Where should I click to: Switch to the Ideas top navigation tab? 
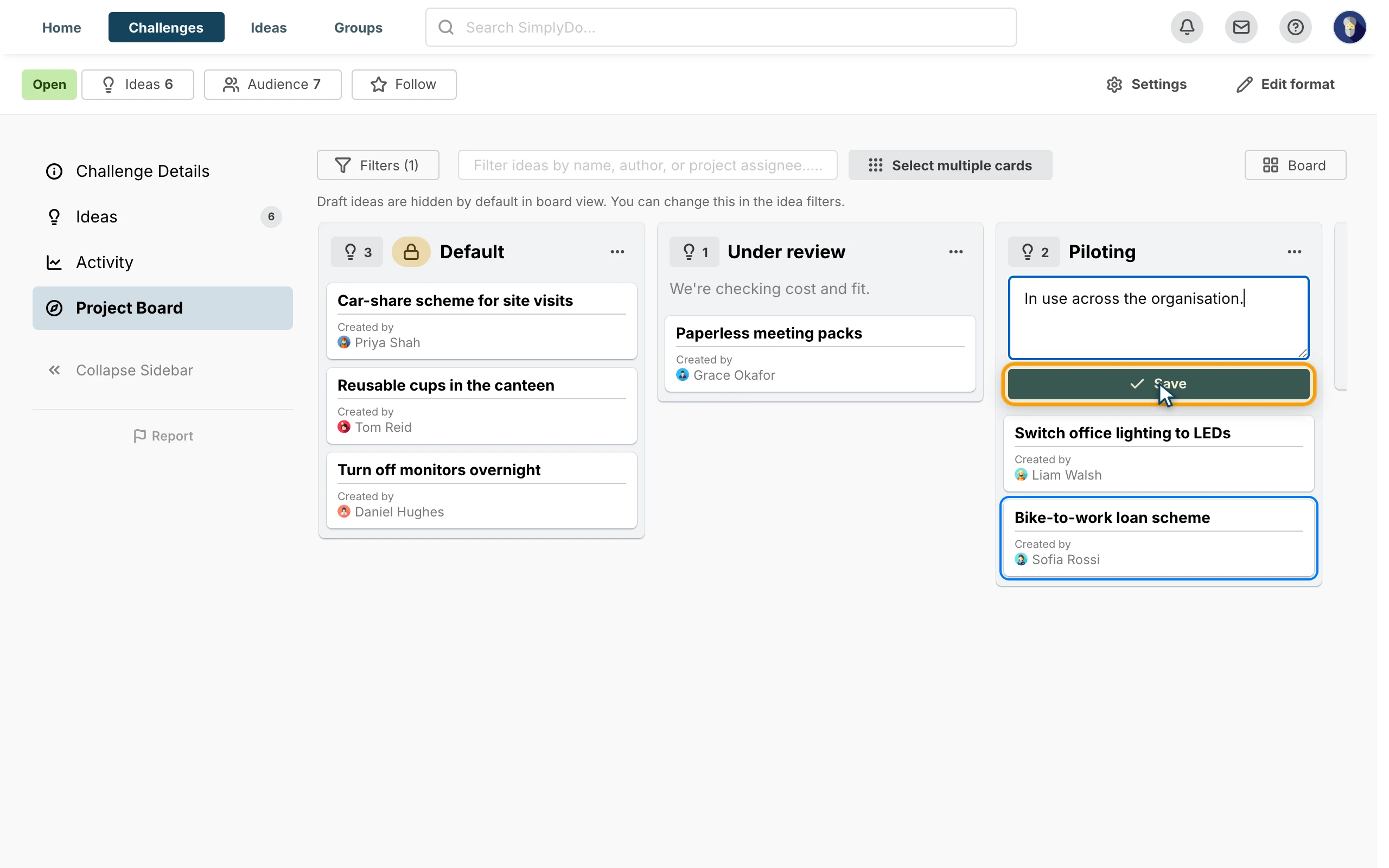tap(269, 27)
